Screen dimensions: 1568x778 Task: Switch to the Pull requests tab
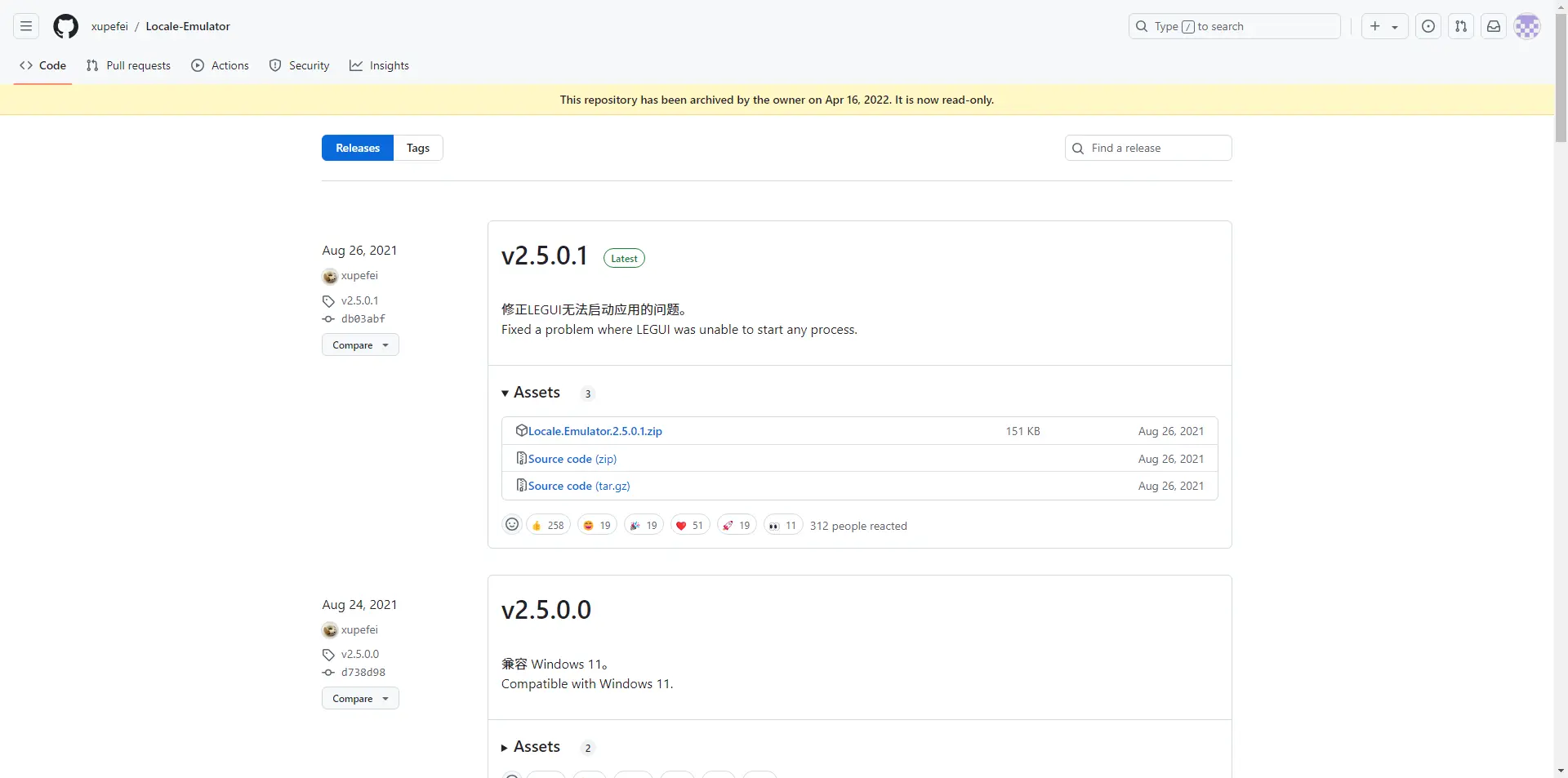pos(128,65)
